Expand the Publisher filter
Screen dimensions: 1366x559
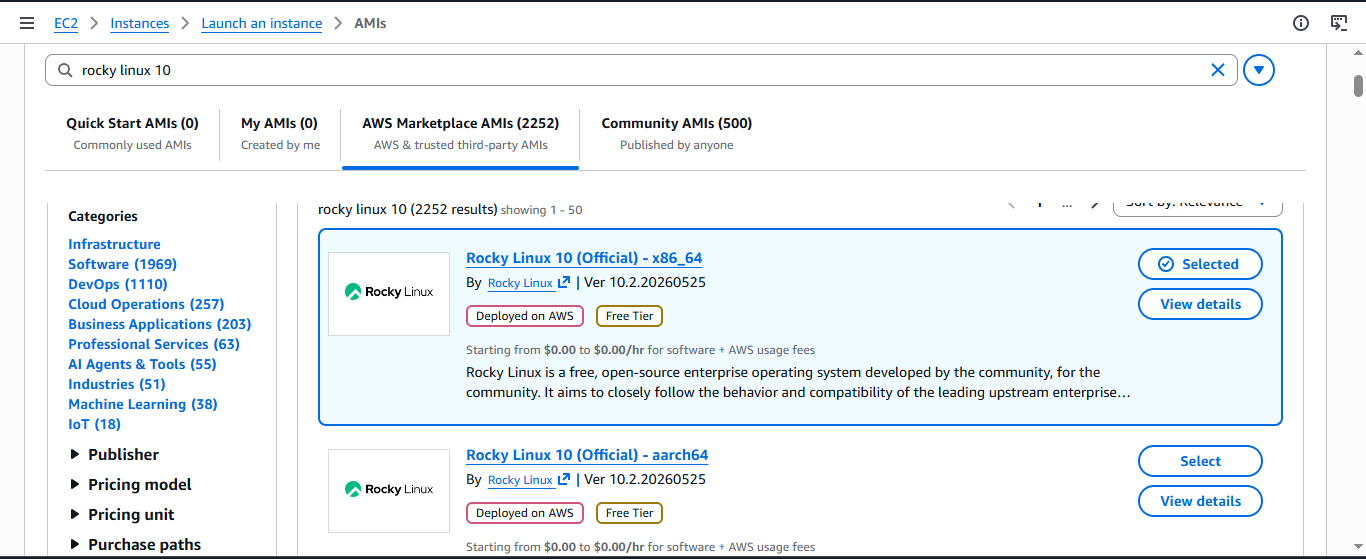point(113,454)
